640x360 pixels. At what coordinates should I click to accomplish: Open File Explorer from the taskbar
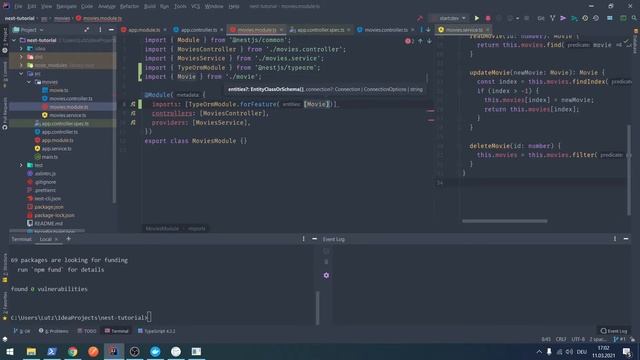31,351
